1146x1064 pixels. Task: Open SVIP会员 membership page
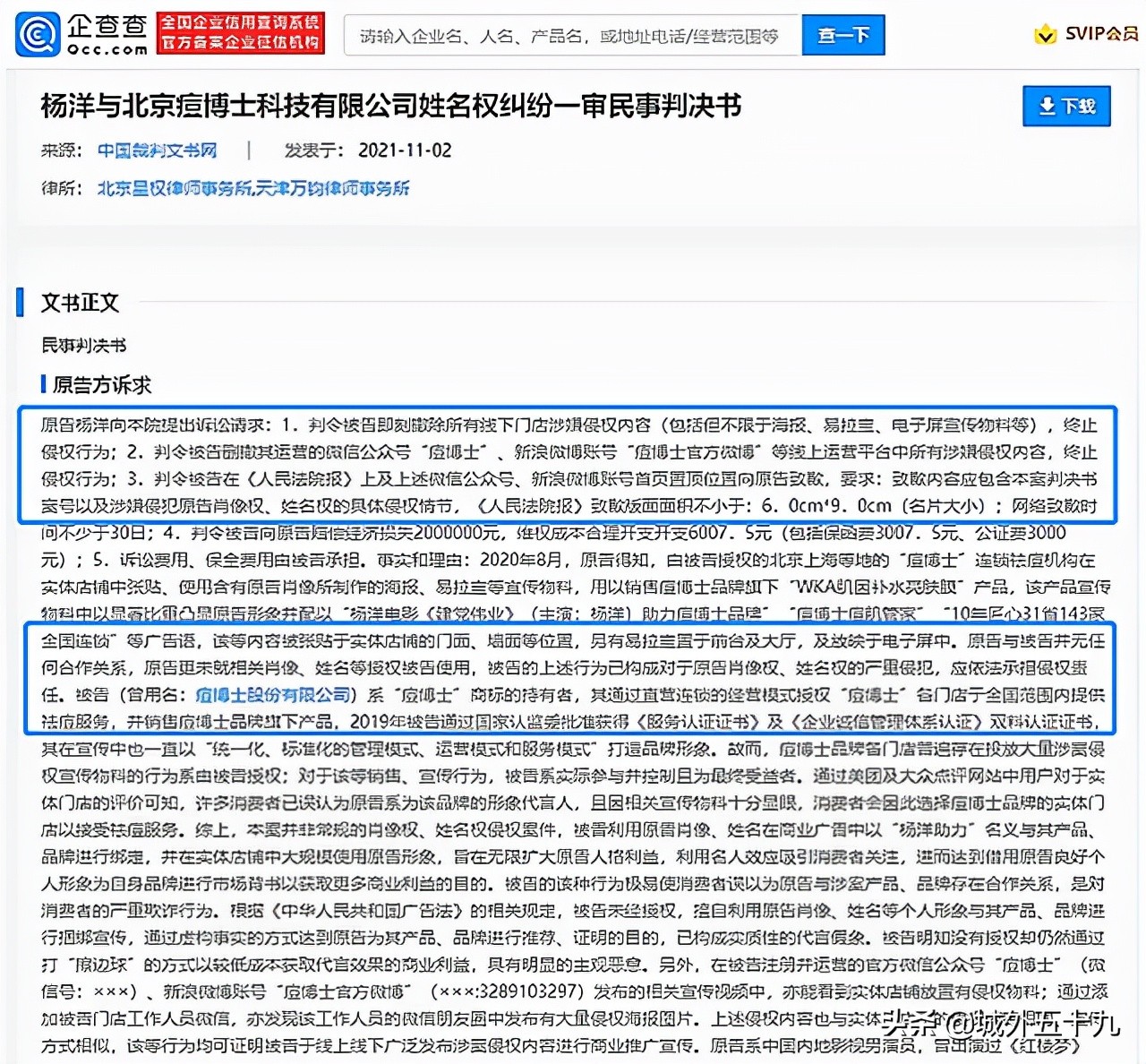(x=1083, y=36)
